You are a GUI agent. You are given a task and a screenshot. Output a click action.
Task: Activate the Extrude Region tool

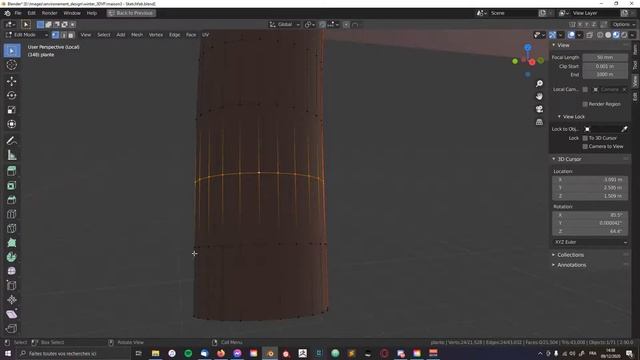tap(11, 171)
